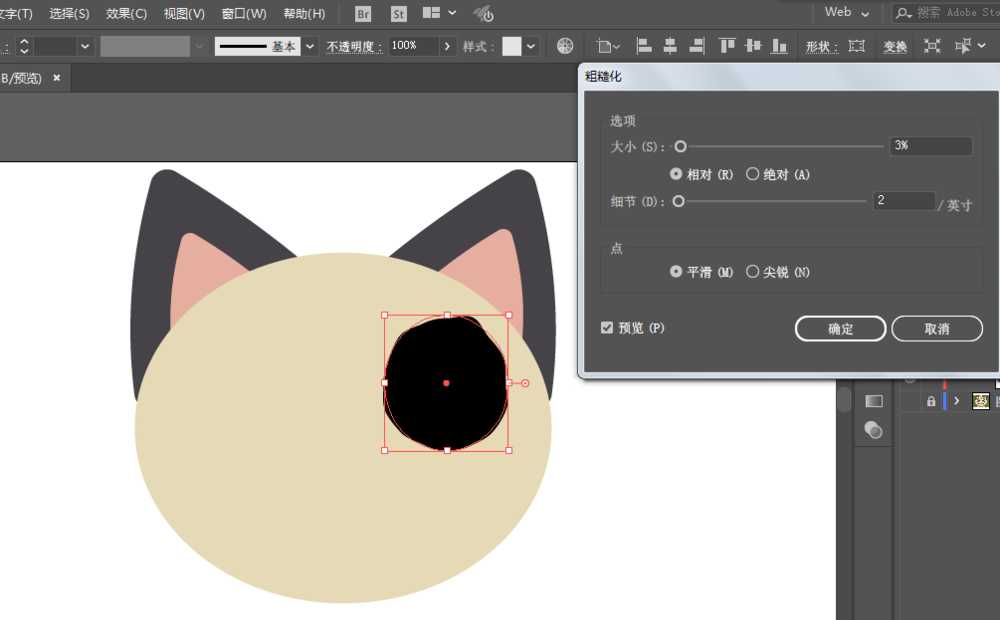1000x620 pixels.
Task: Expand the layer with the chevron arrow
Action: 955,400
